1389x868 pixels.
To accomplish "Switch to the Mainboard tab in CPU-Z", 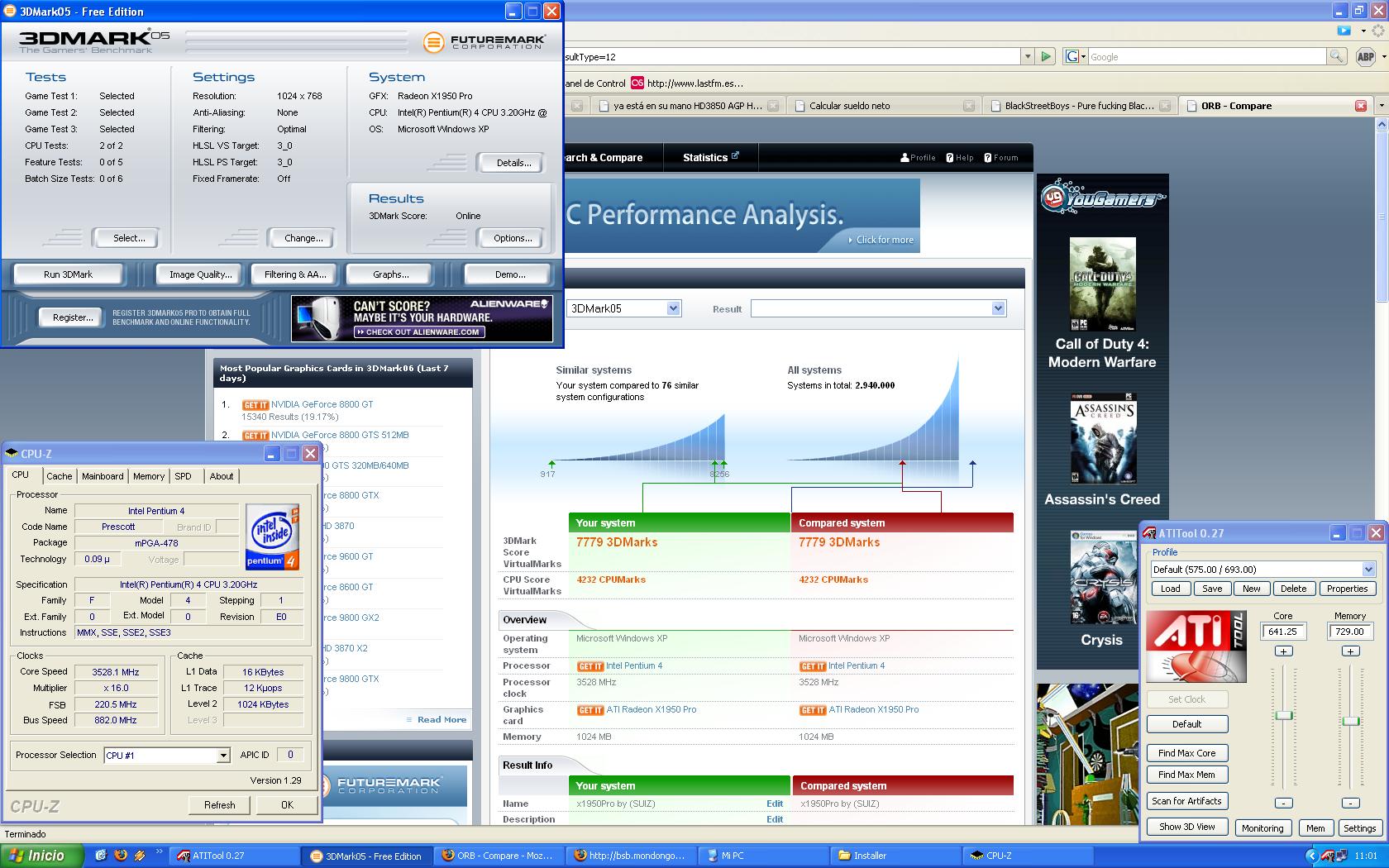I will click(103, 476).
